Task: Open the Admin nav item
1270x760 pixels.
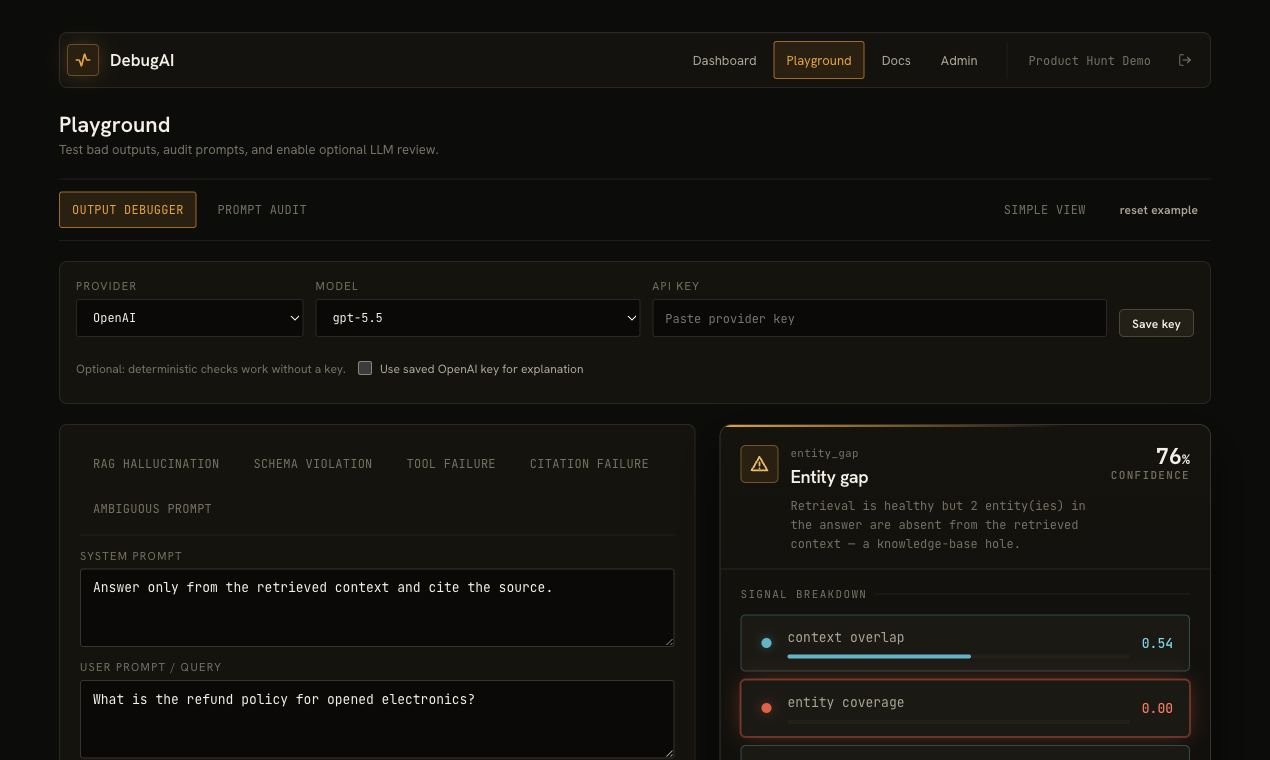Action: (x=959, y=60)
